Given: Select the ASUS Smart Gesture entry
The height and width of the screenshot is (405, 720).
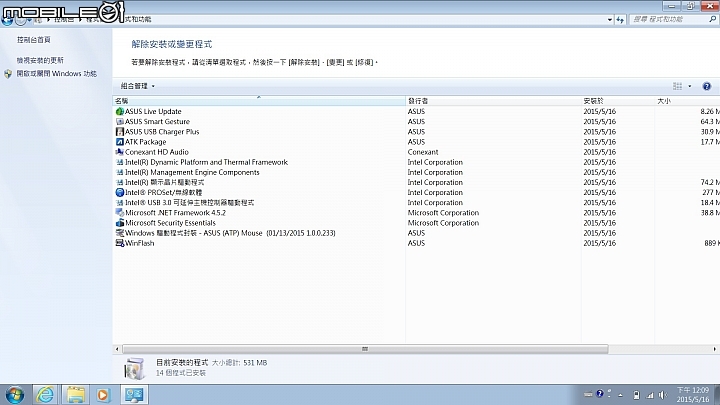Looking at the screenshot, I should 157,122.
